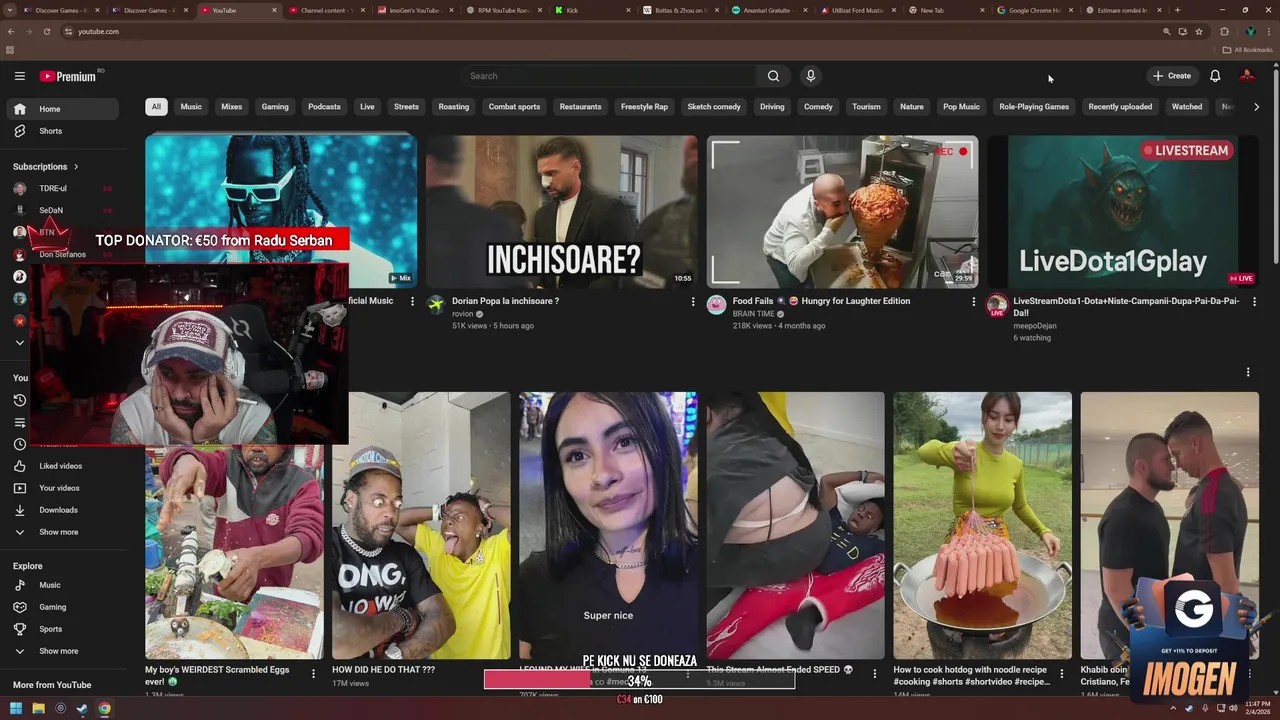Switch to the Kick browser tab
The height and width of the screenshot is (720, 1280).
[x=590, y=10]
